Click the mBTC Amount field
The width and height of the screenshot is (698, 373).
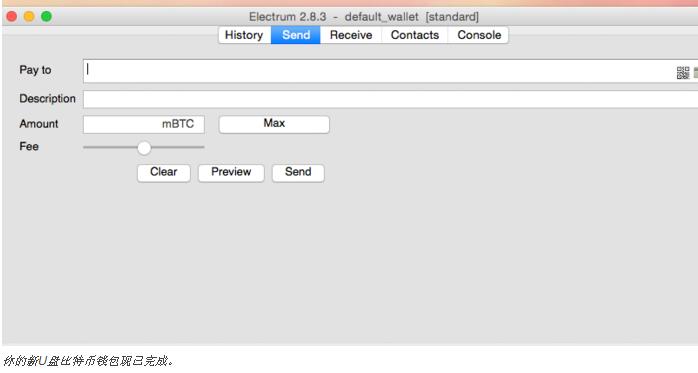(x=144, y=124)
